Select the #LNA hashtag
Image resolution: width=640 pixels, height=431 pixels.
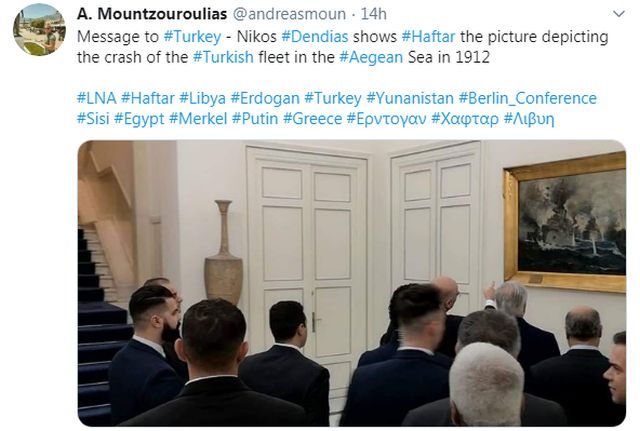[97, 98]
